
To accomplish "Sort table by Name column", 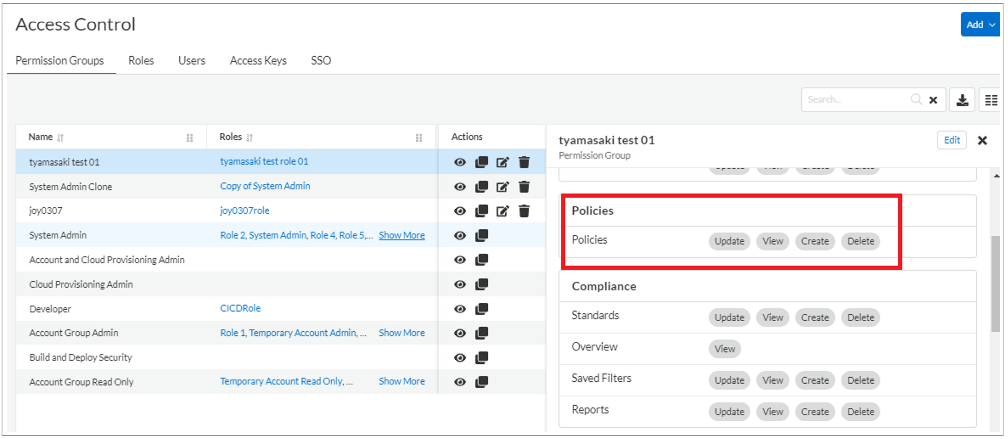I will tap(60, 137).
